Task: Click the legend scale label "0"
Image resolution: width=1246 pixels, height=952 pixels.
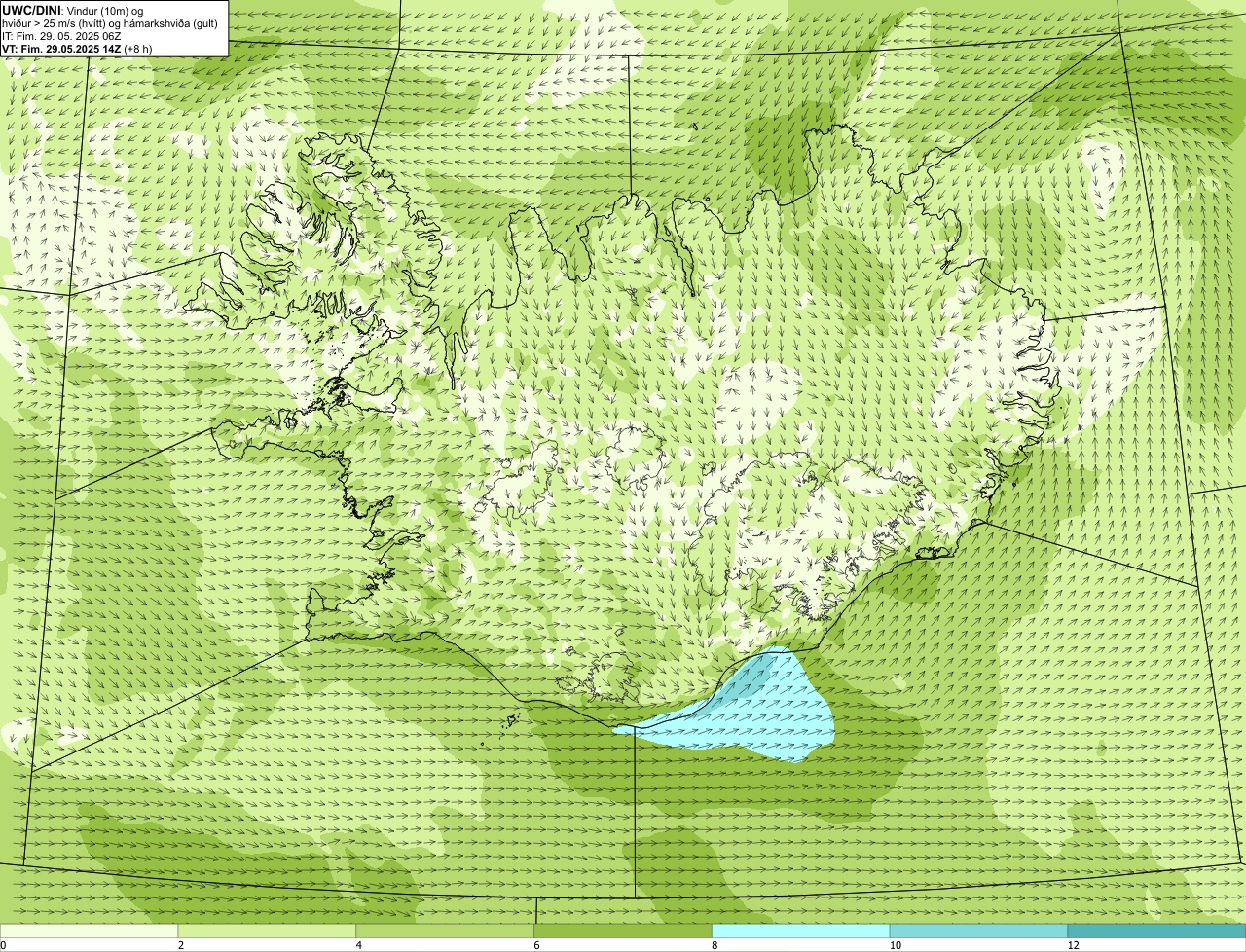Action: tap(3, 945)
